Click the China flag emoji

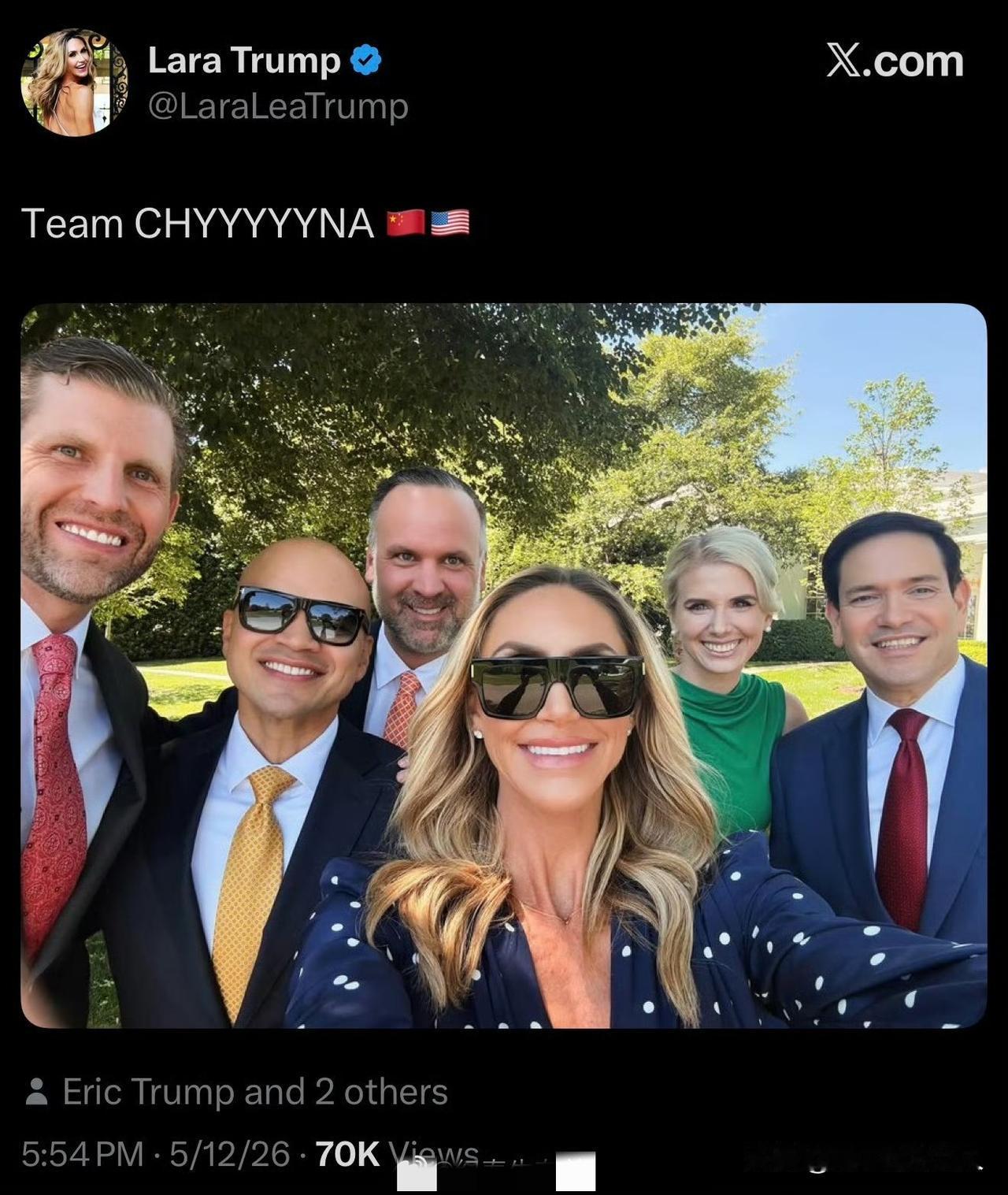pyautogui.click(x=406, y=223)
